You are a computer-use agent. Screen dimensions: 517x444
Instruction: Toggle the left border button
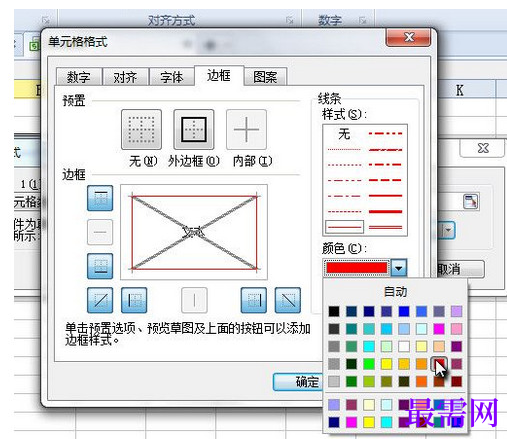point(134,300)
